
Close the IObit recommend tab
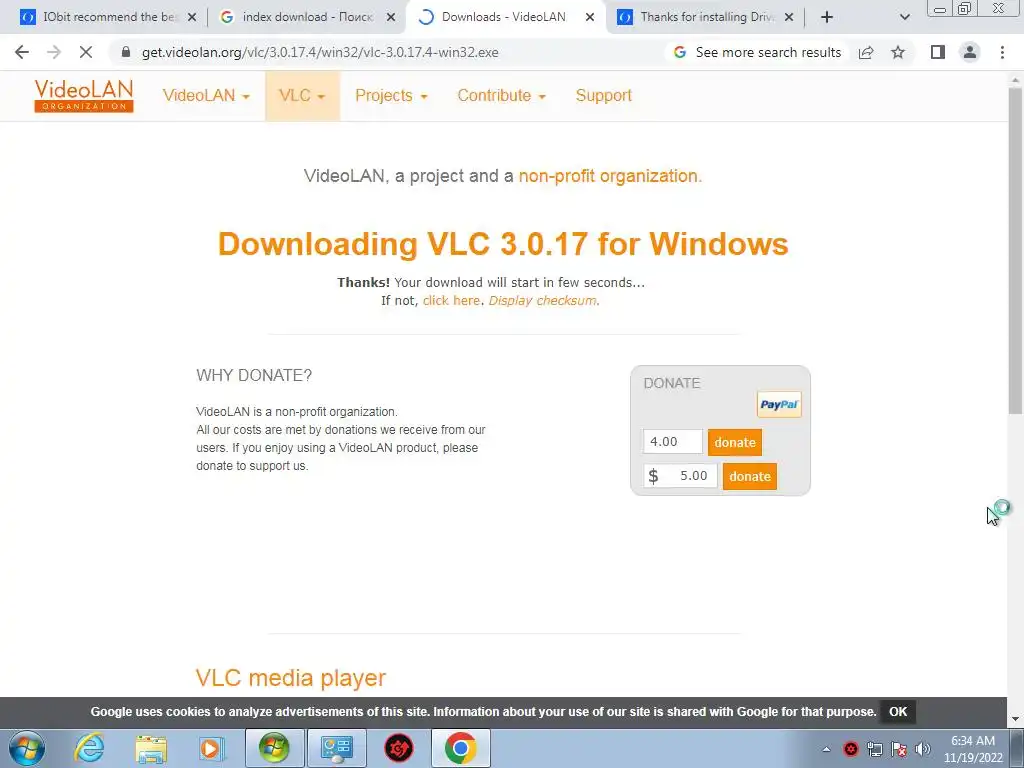click(x=192, y=18)
